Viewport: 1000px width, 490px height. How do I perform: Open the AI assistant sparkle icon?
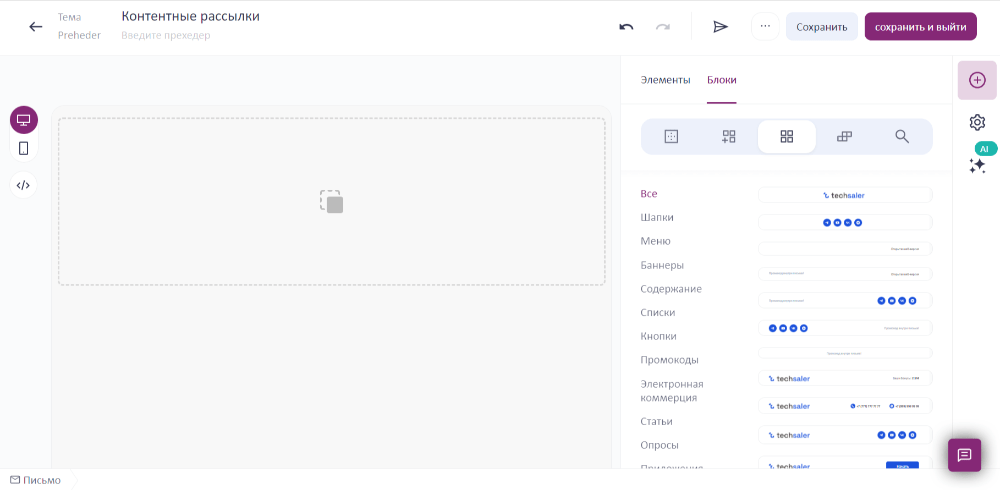point(978,165)
